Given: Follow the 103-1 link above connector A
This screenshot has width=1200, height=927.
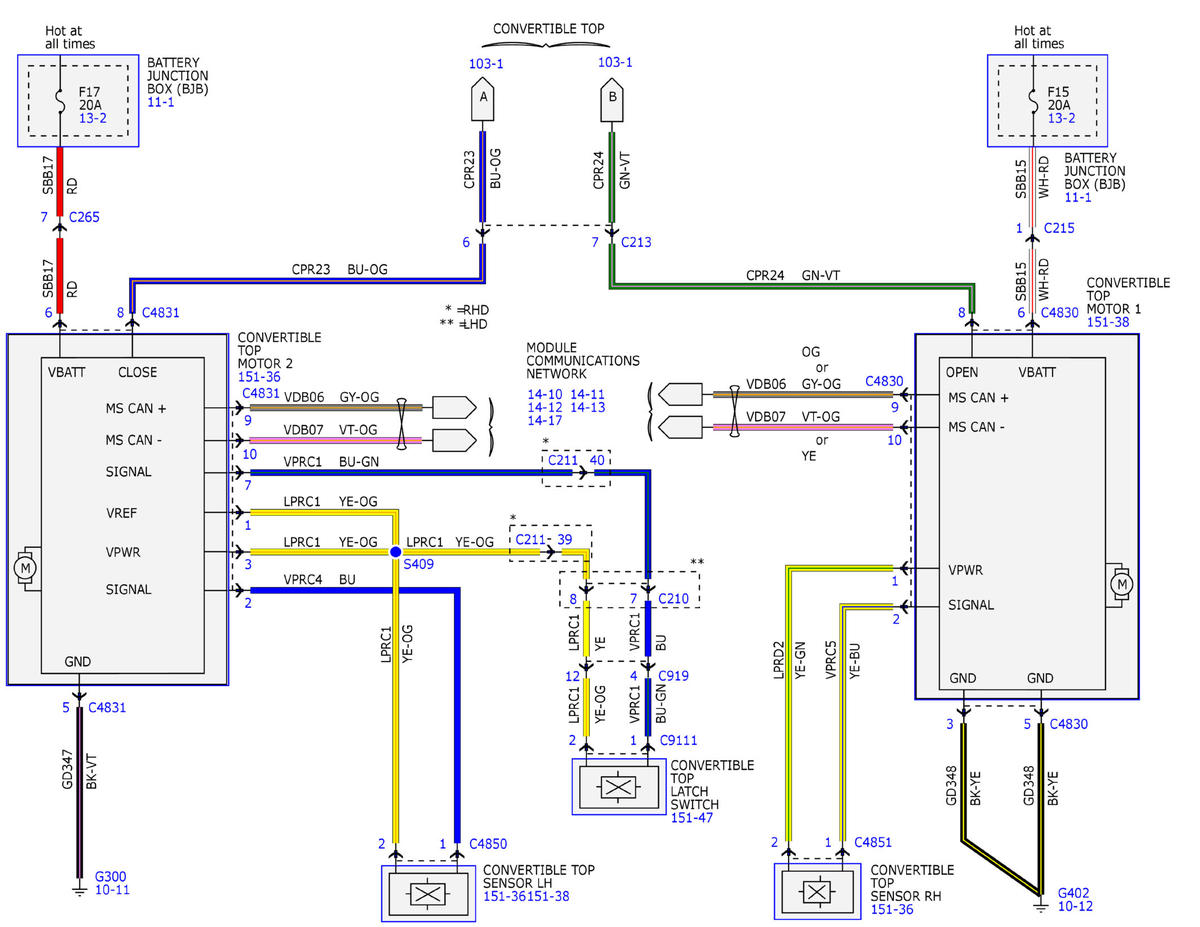Looking at the screenshot, I should pos(486,63).
